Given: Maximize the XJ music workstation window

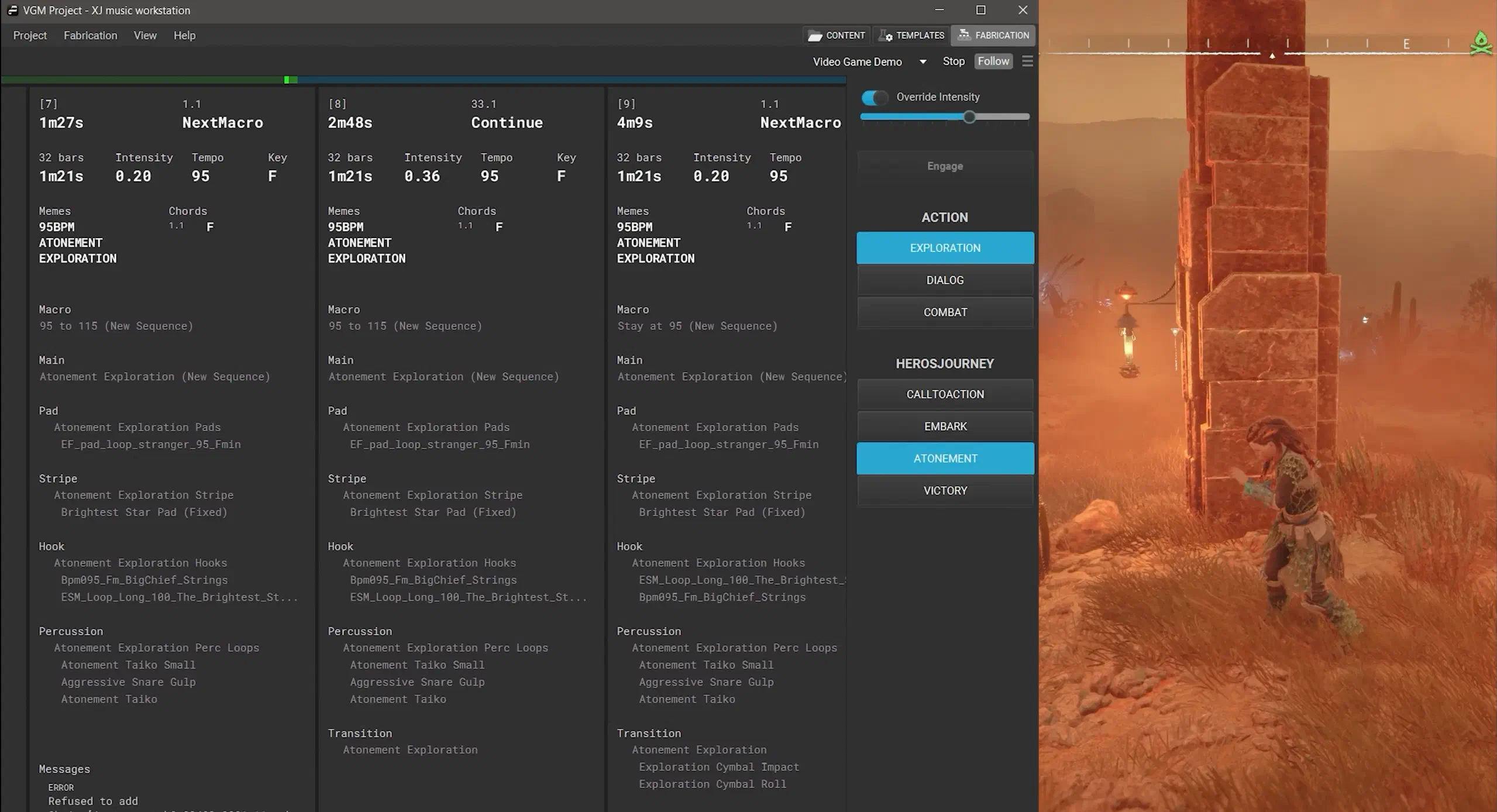Looking at the screenshot, I should (x=981, y=10).
